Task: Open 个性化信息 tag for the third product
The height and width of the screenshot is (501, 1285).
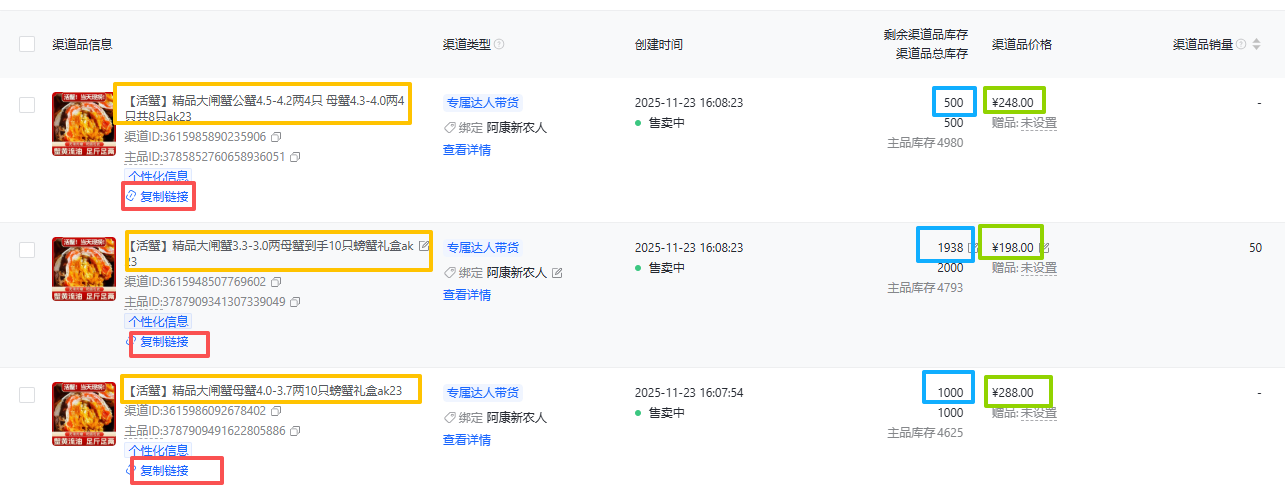Action: click(158, 451)
